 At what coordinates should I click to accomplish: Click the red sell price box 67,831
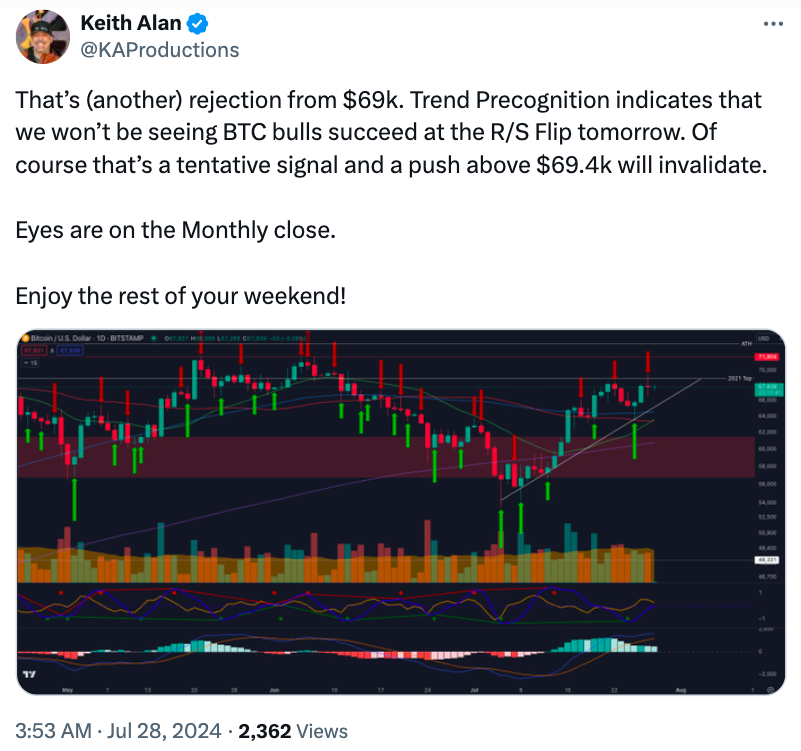click(34, 350)
